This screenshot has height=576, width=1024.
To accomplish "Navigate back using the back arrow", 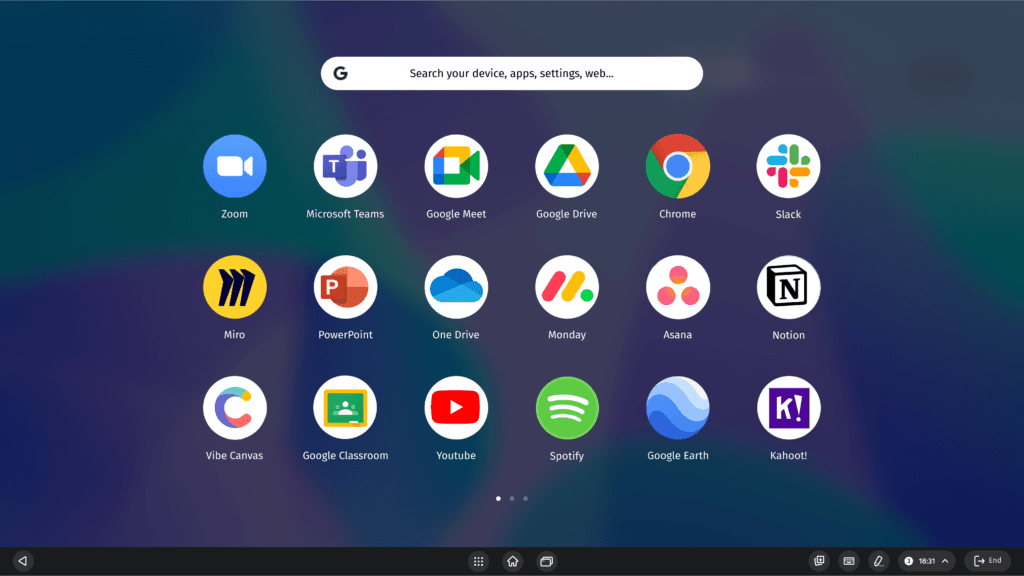I will pos(22,560).
